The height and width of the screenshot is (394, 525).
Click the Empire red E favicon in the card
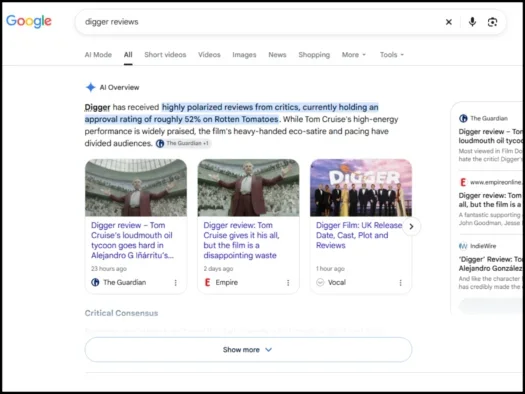point(208,282)
